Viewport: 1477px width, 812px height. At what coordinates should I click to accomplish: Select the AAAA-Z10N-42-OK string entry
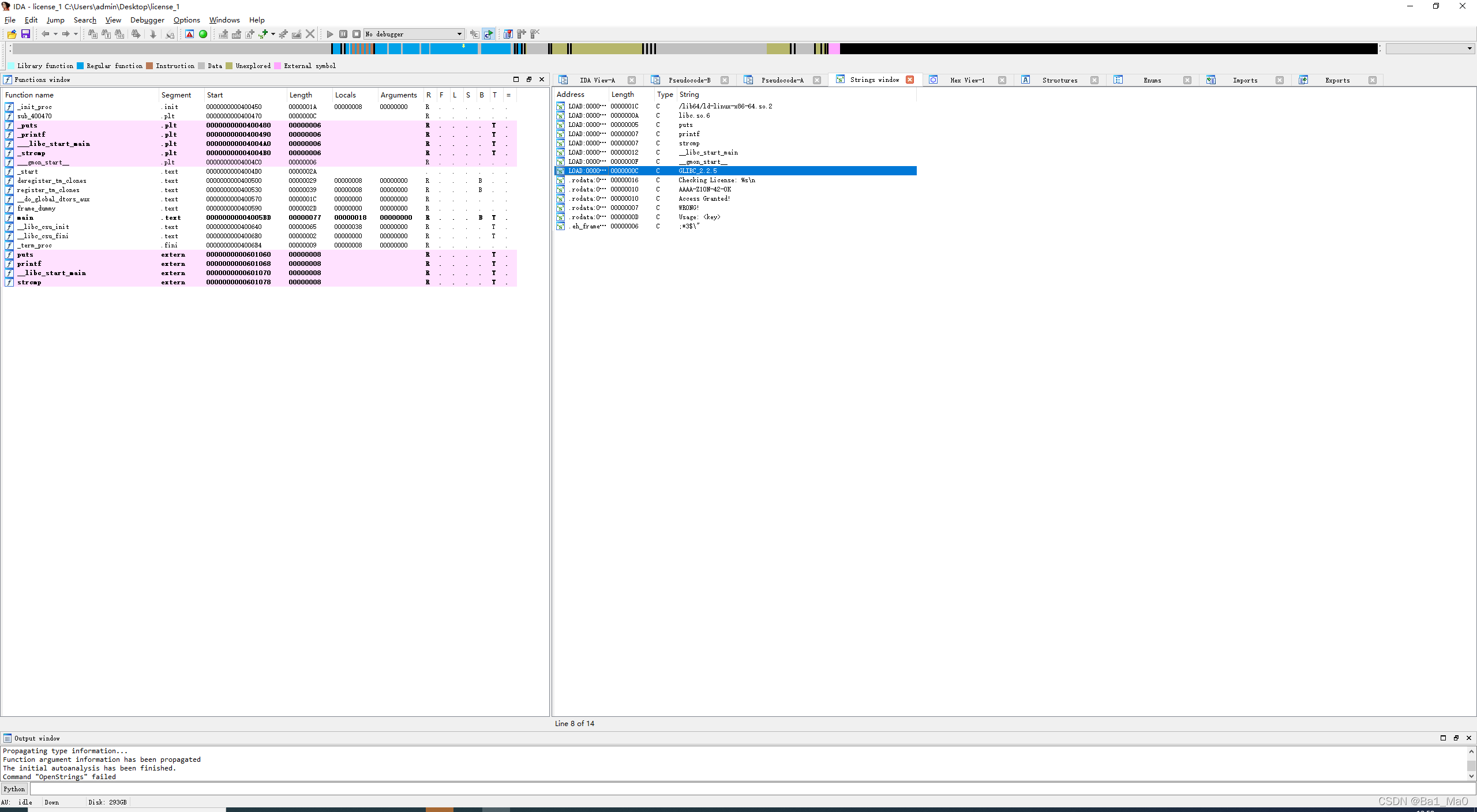(x=704, y=189)
